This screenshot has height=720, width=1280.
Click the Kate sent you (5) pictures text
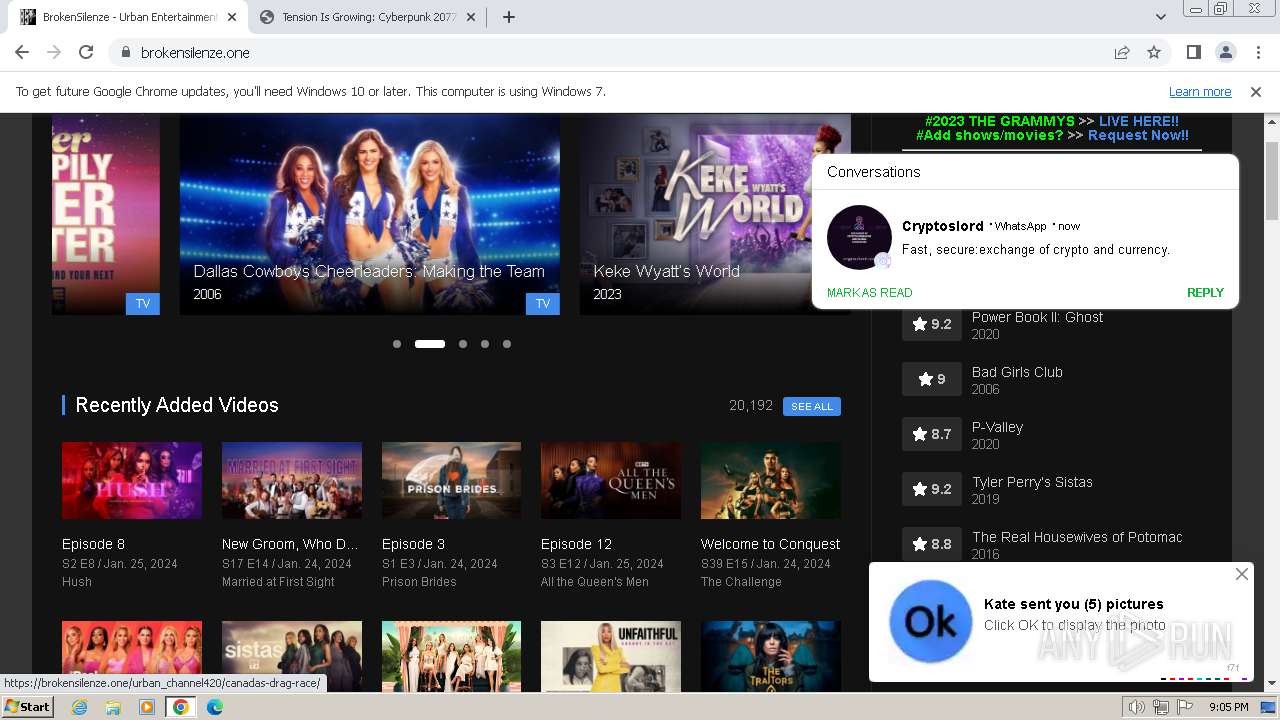point(1074,604)
